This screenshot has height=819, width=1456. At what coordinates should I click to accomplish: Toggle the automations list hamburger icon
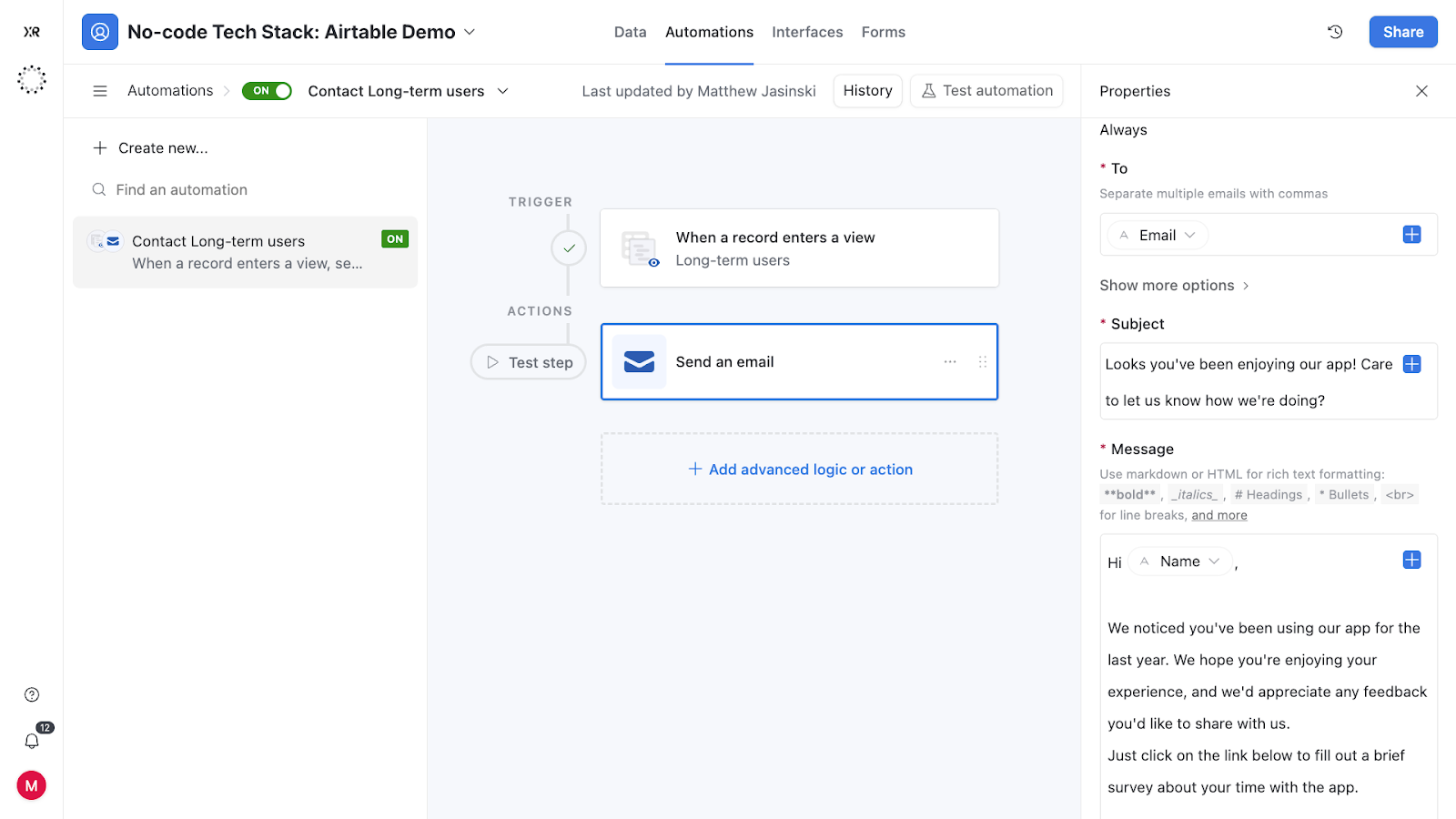pos(100,91)
